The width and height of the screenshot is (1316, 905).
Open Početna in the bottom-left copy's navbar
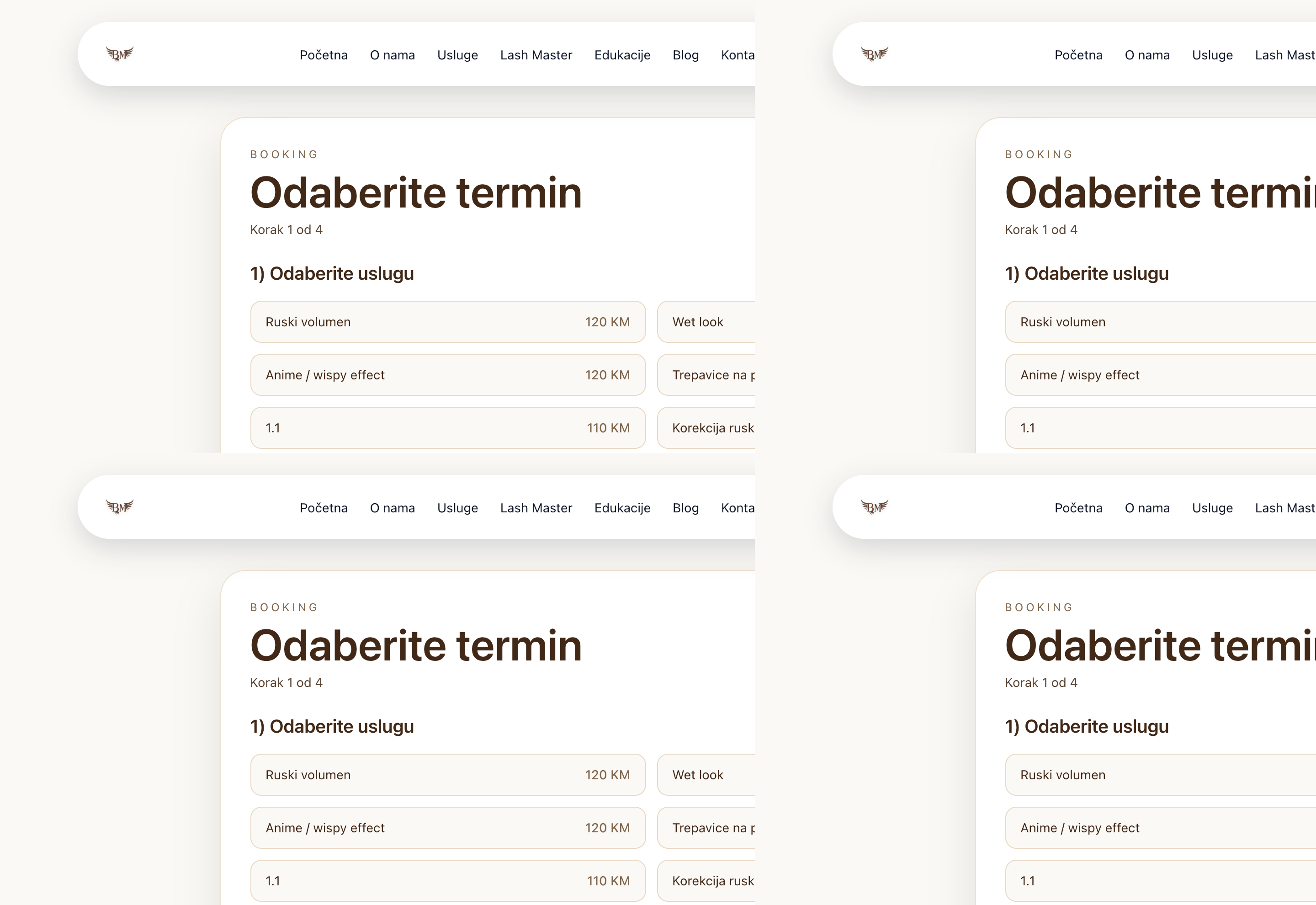click(x=324, y=508)
